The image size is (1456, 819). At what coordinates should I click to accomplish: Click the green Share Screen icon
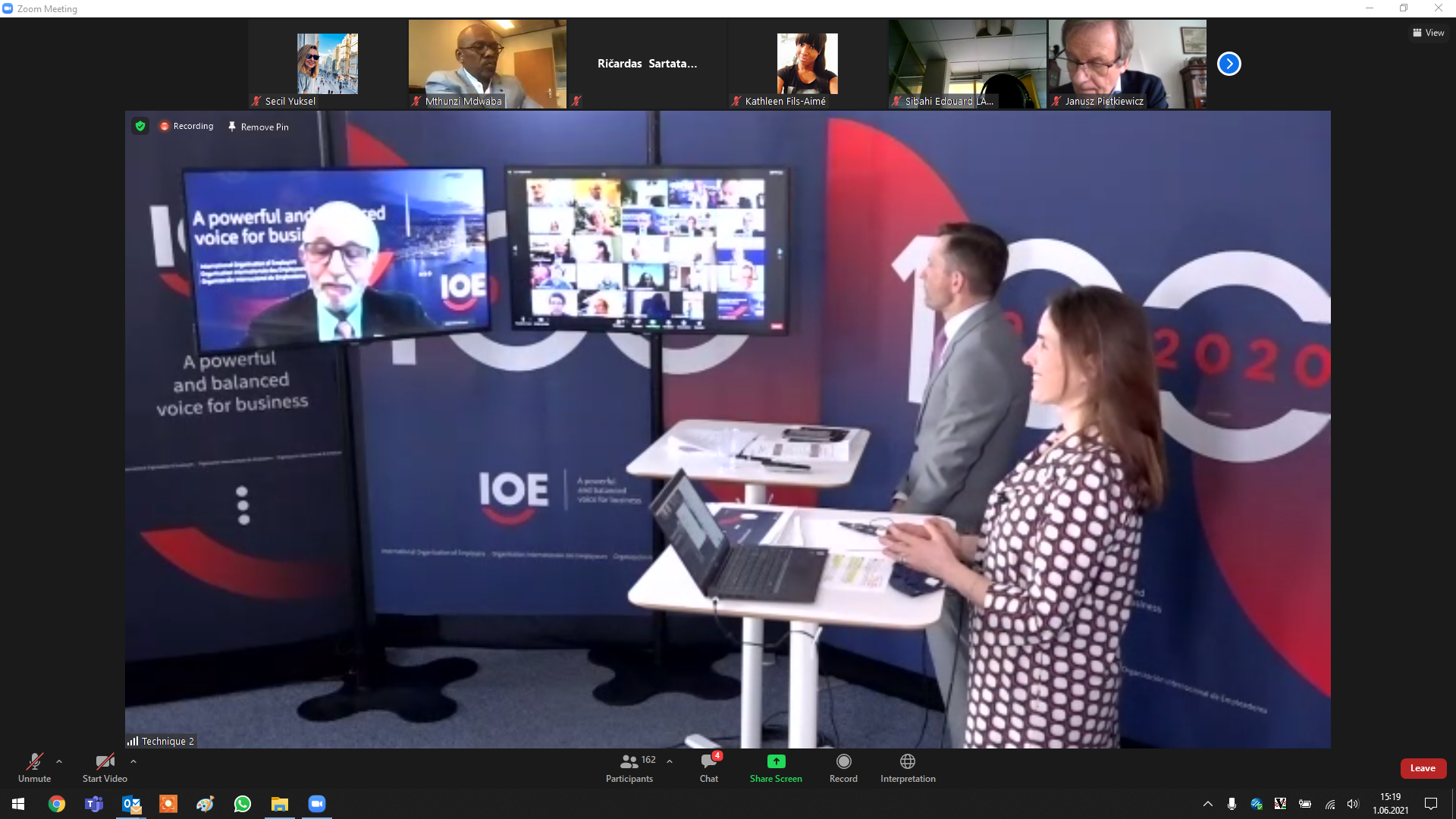pos(776,761)
